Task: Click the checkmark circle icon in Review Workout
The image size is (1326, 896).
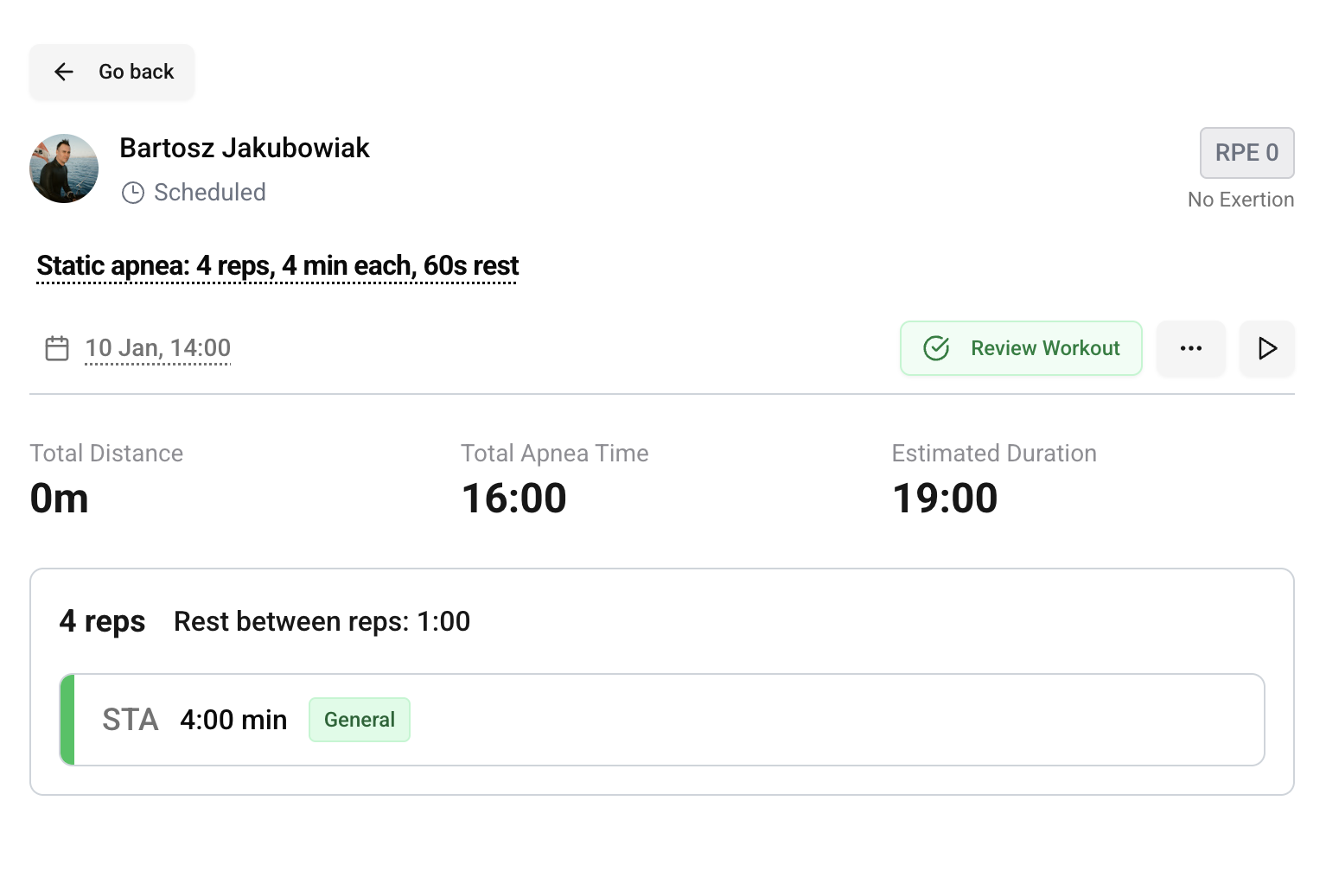Action: pos(936,348)
